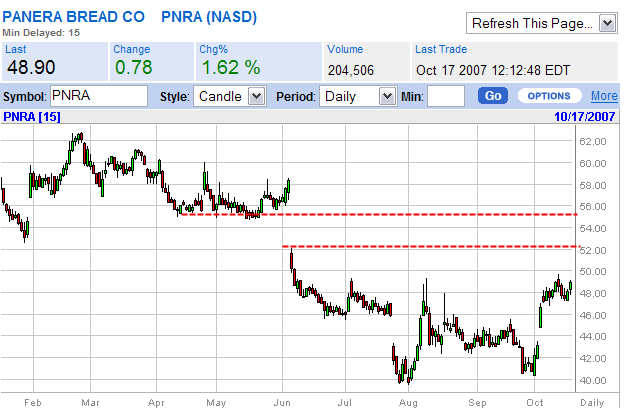Click the Last price value 48.90
The width and height of the screenshot is (625, 408).
click(x=31, y=67)
